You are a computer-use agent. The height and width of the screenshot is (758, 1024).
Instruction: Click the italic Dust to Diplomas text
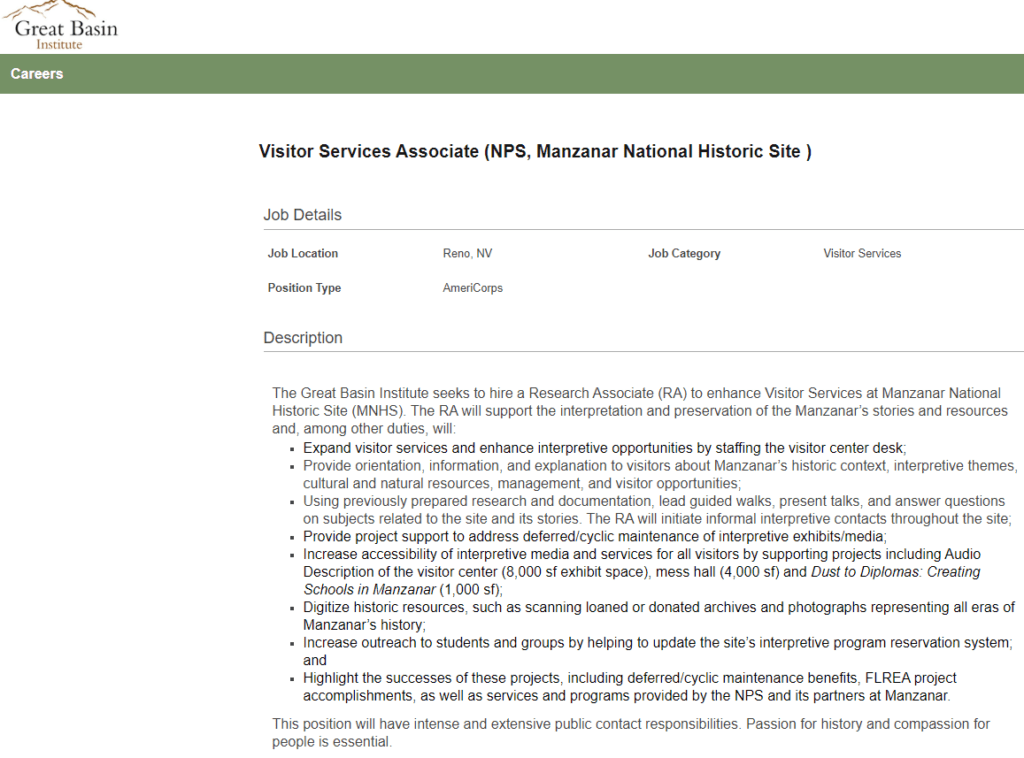(641, 580)
